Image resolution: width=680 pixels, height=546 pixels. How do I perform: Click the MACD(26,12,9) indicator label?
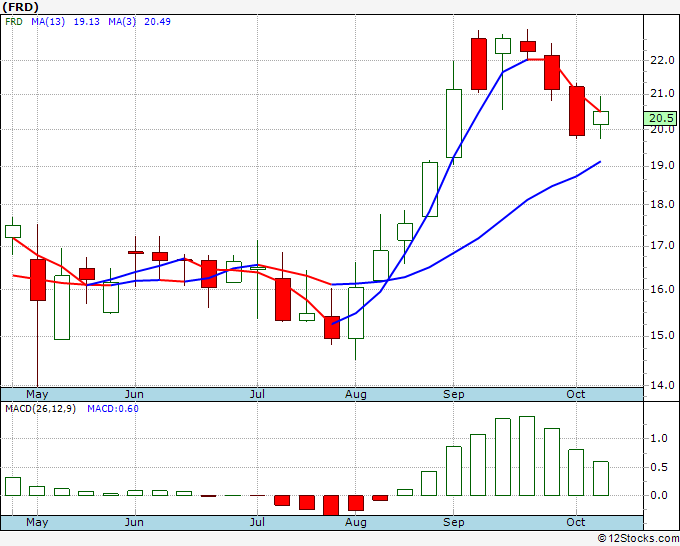(x=40, y=409)
